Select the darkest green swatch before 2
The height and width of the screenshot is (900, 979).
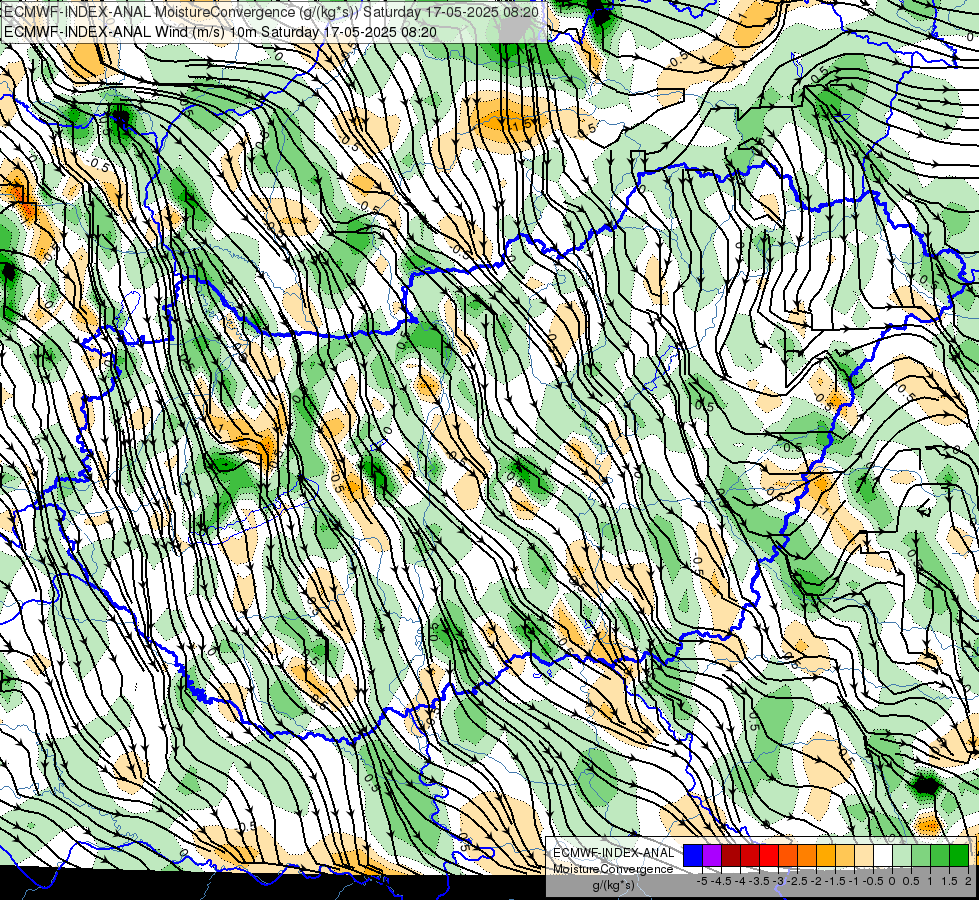coord(958,856)
